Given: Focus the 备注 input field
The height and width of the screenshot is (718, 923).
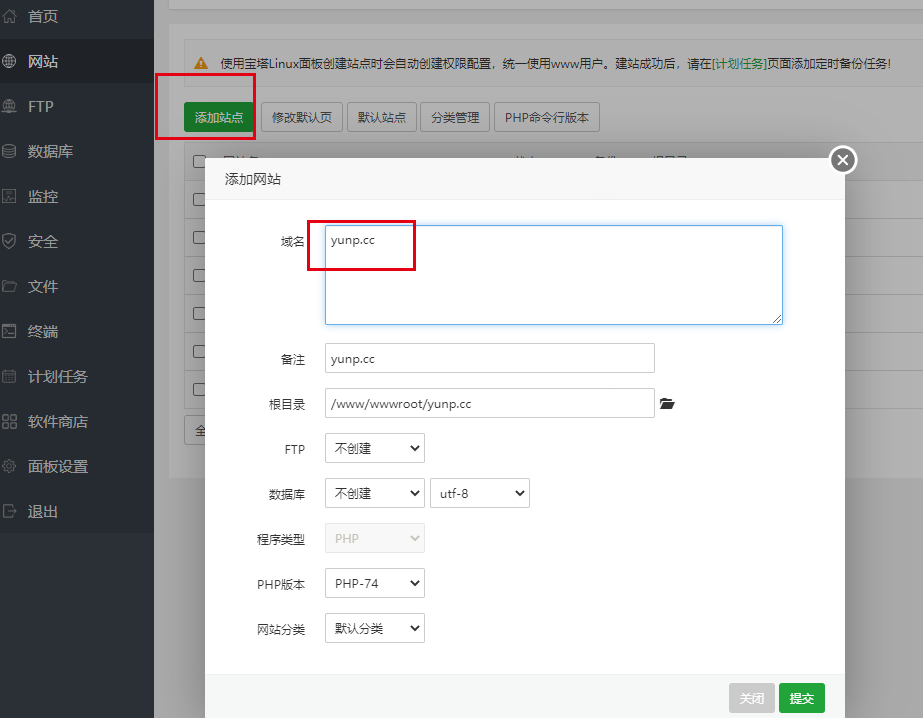Looking at the screenshot, I should 490,358.
